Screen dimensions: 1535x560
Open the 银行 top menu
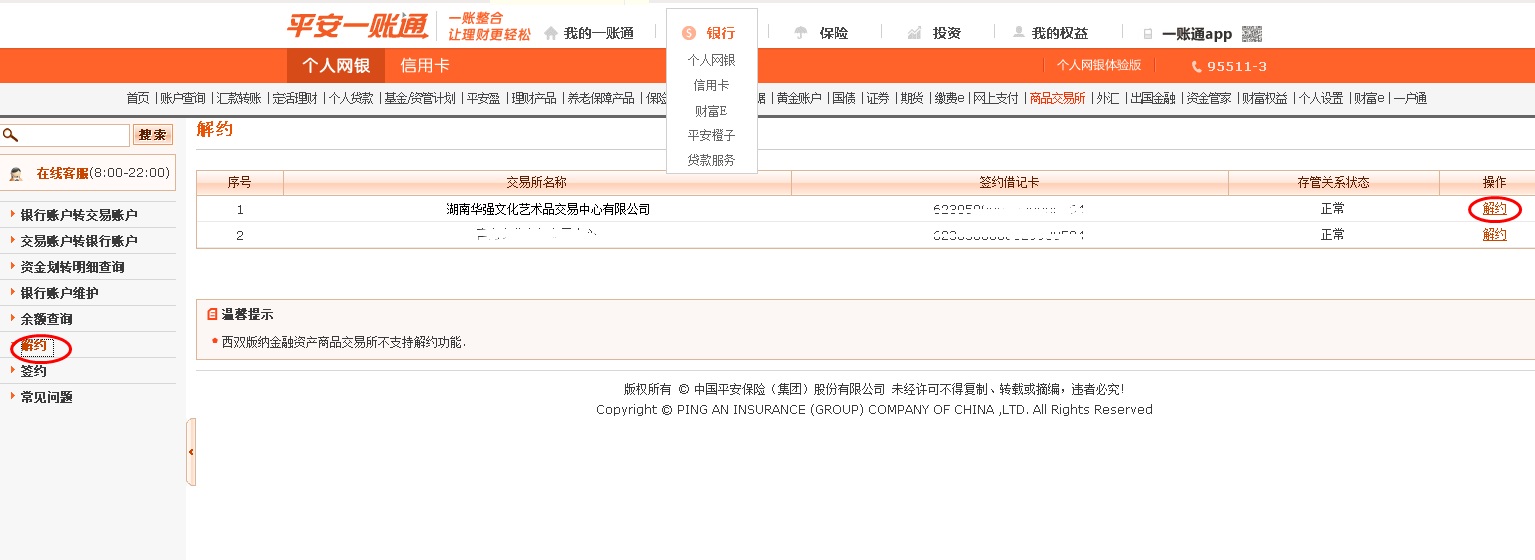coord(720,33)
